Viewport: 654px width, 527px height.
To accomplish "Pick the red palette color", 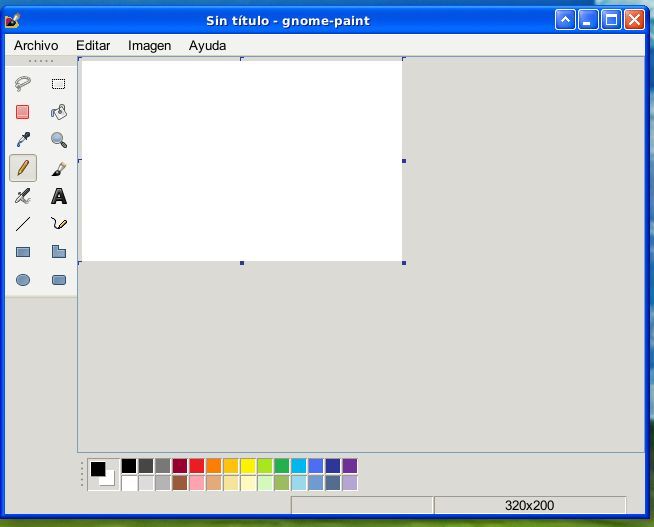I will [197, 466].
